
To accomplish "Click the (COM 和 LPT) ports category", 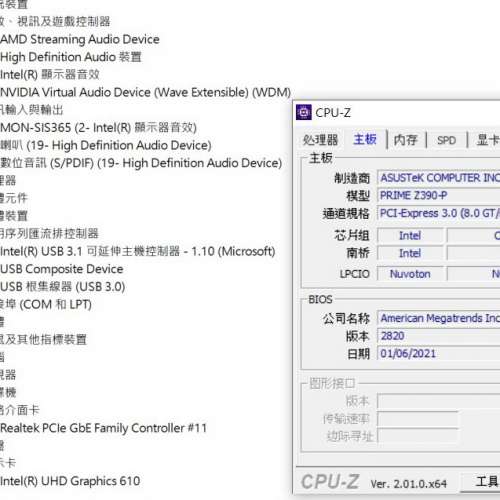I will [x=46, y=304].
